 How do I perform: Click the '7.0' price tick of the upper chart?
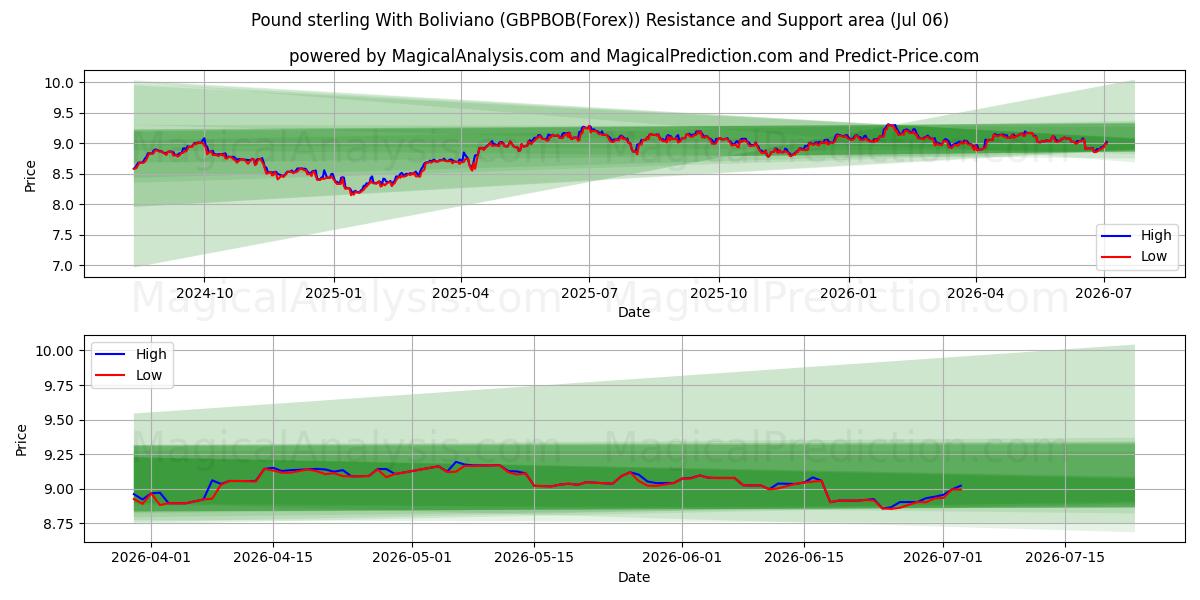(x=65, y=266)
